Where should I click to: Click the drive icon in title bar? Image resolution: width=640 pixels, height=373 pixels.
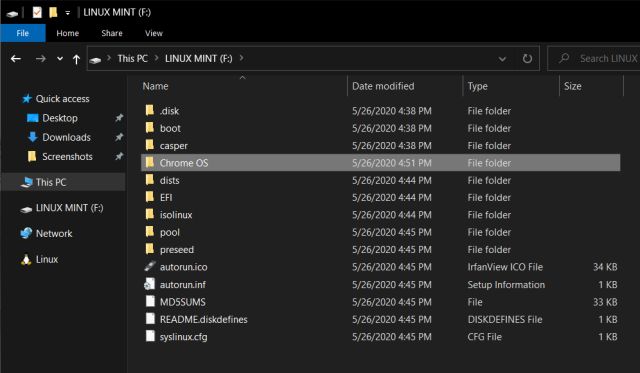(x=12, y=13)
